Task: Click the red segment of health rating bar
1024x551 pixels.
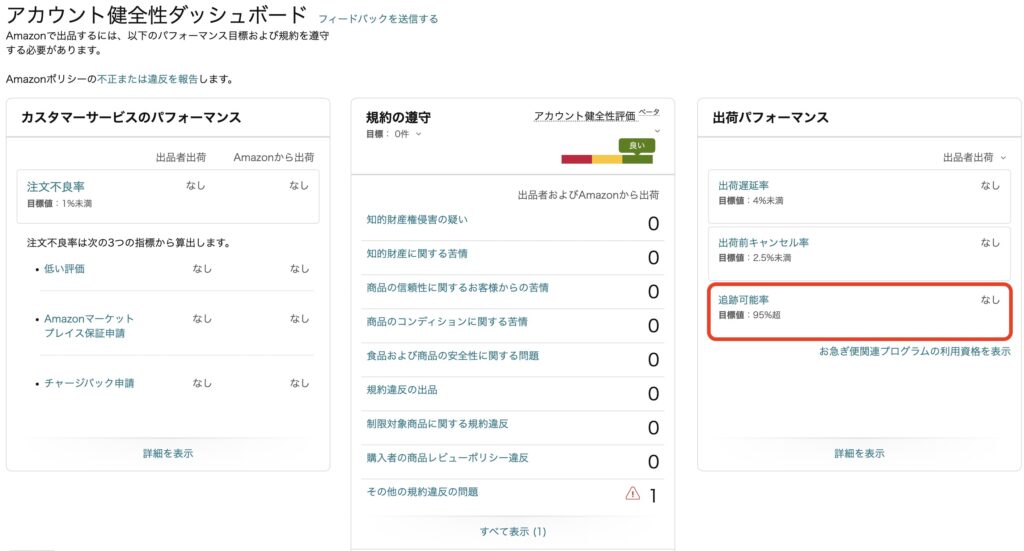Action: [577, 159]
